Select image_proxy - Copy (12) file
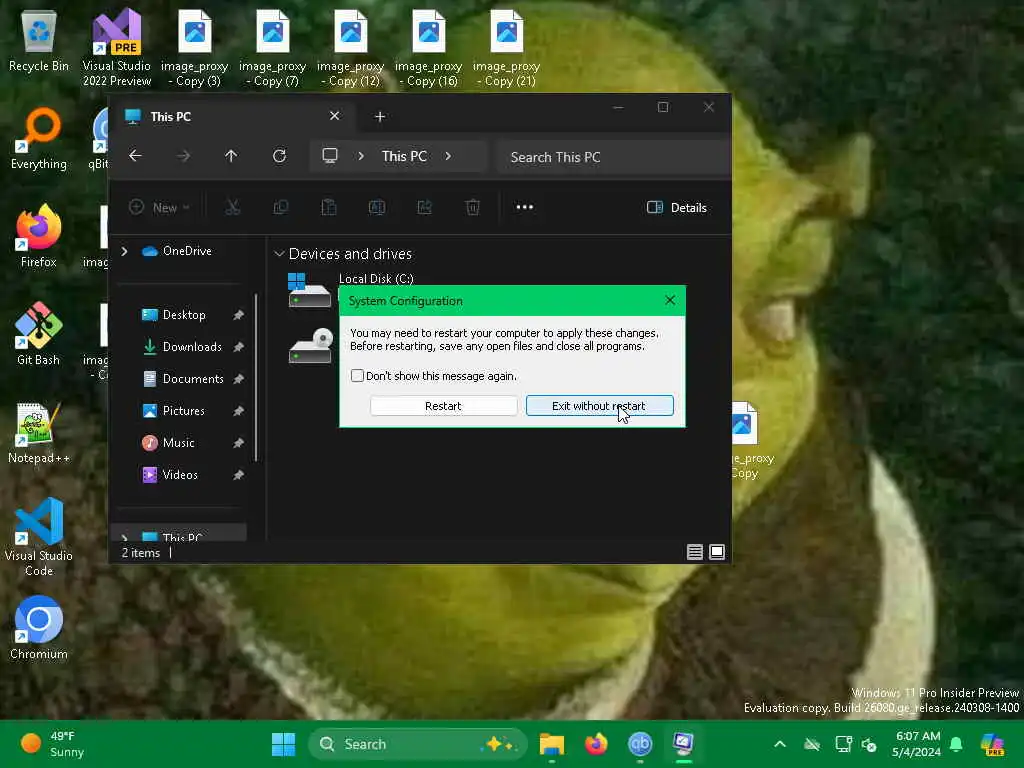This screenshot has height=768, width=1024. pyautogui.click(x=351, y=49)
